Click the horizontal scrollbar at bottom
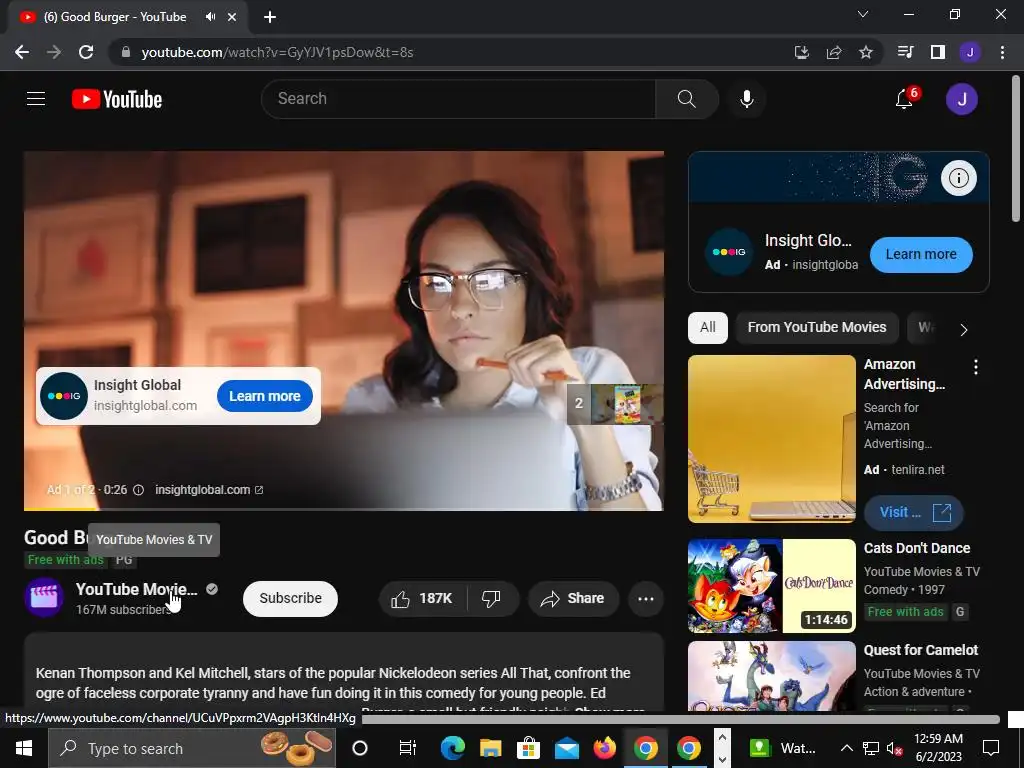The width and height of the screenshot is (1024, 768). click(x=679, y=720)
